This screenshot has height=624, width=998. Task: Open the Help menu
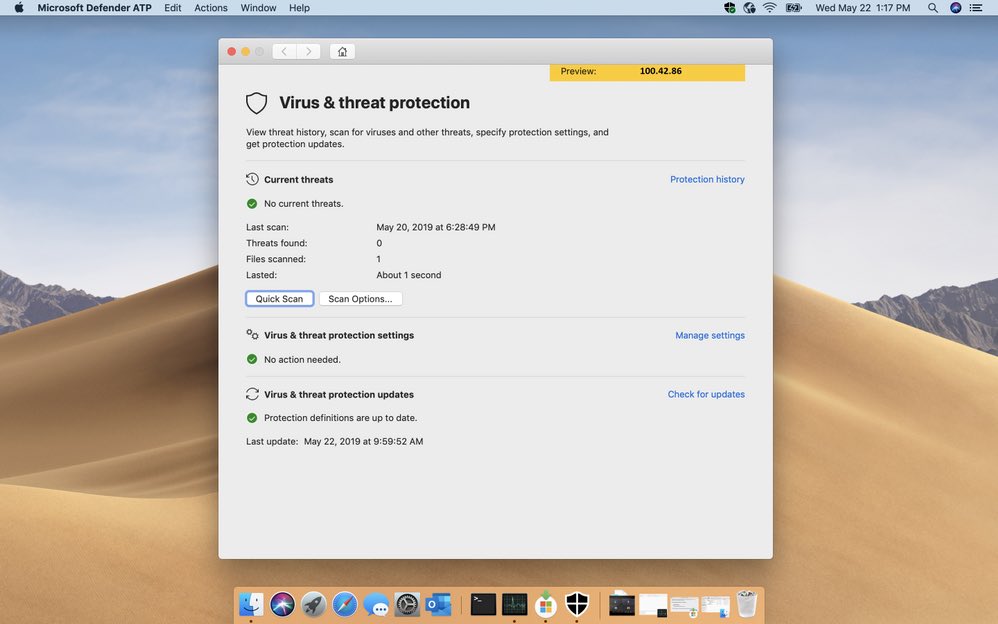(298, 8)
